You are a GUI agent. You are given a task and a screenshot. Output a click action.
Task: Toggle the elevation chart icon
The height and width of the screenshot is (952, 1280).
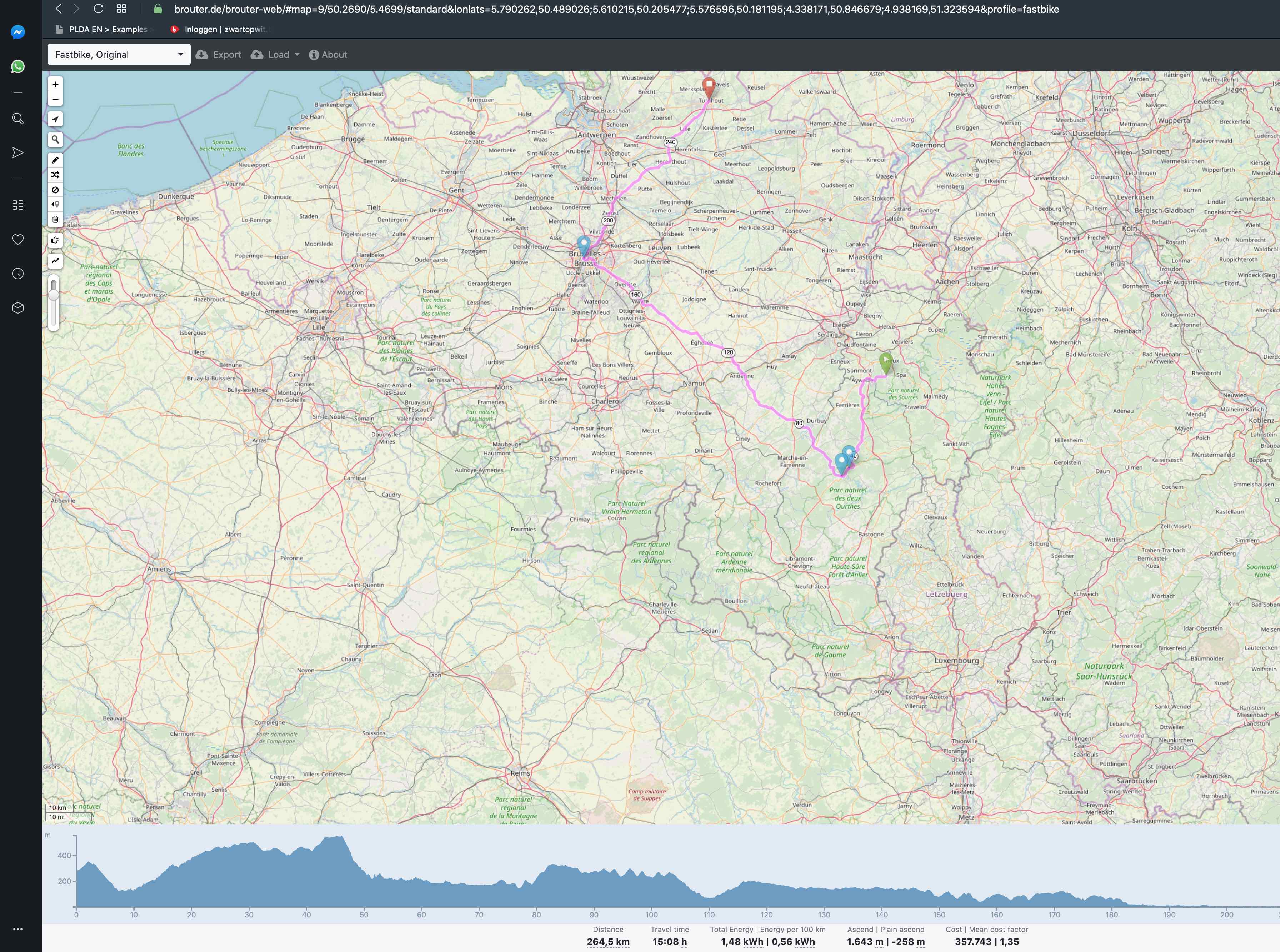[x=55, y=260]
